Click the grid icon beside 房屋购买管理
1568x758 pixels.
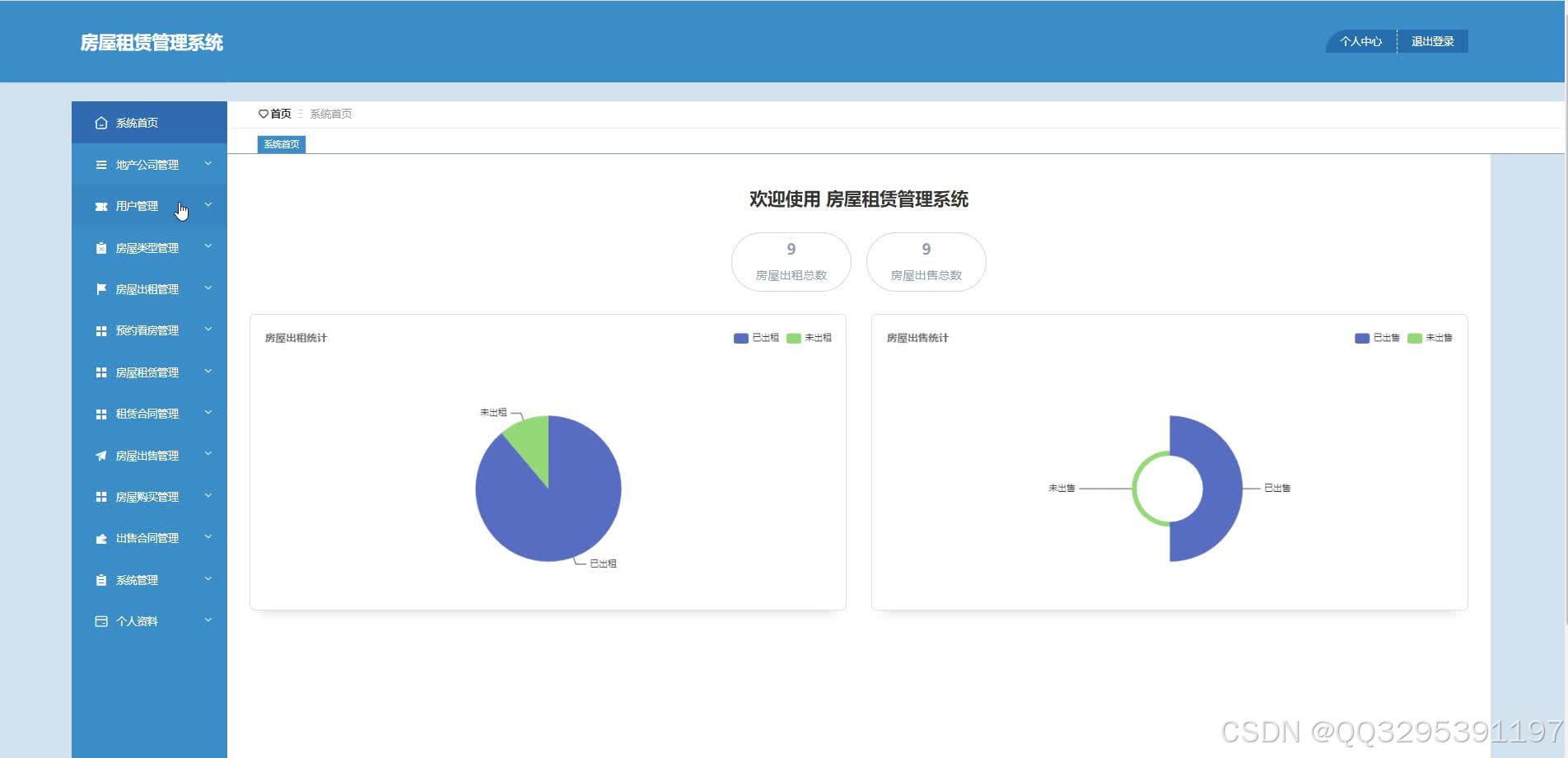(101, 497)
